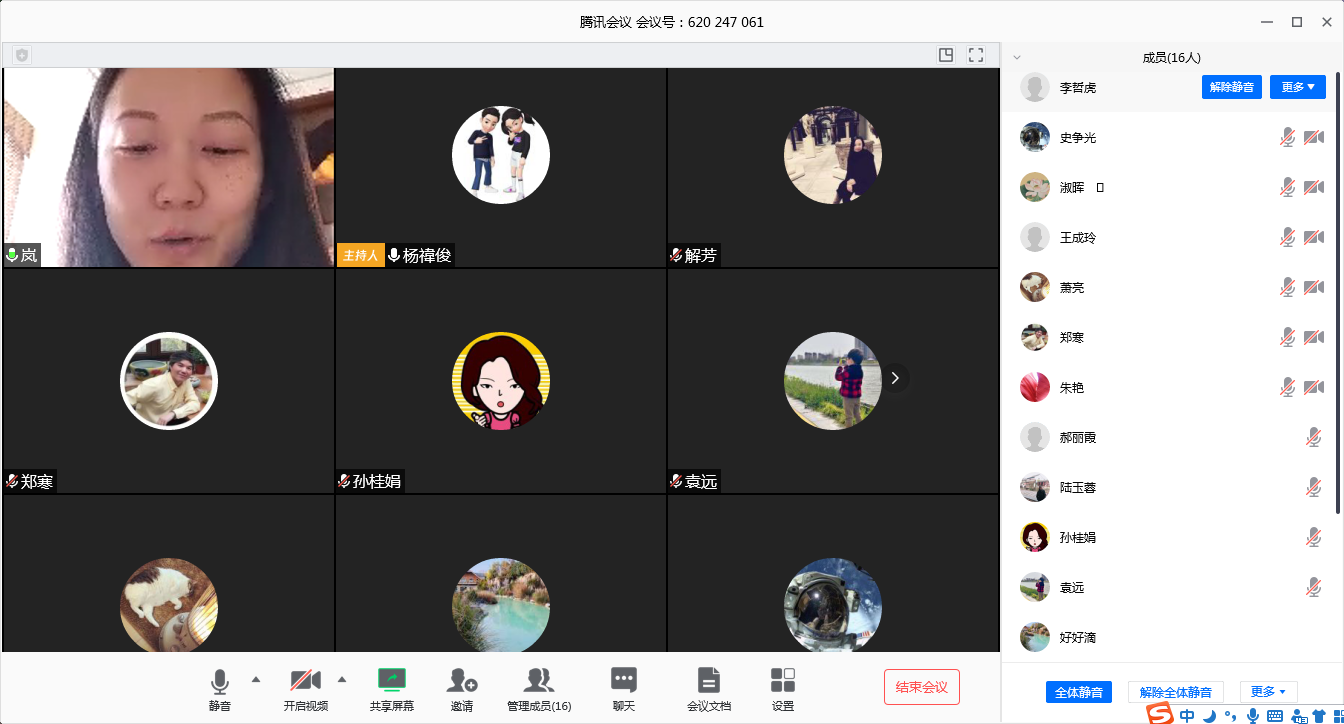The width and height of the screenshot is (1344, 724).
Task: Click the red 结束会议 button
Action: [x=921, y=687]
